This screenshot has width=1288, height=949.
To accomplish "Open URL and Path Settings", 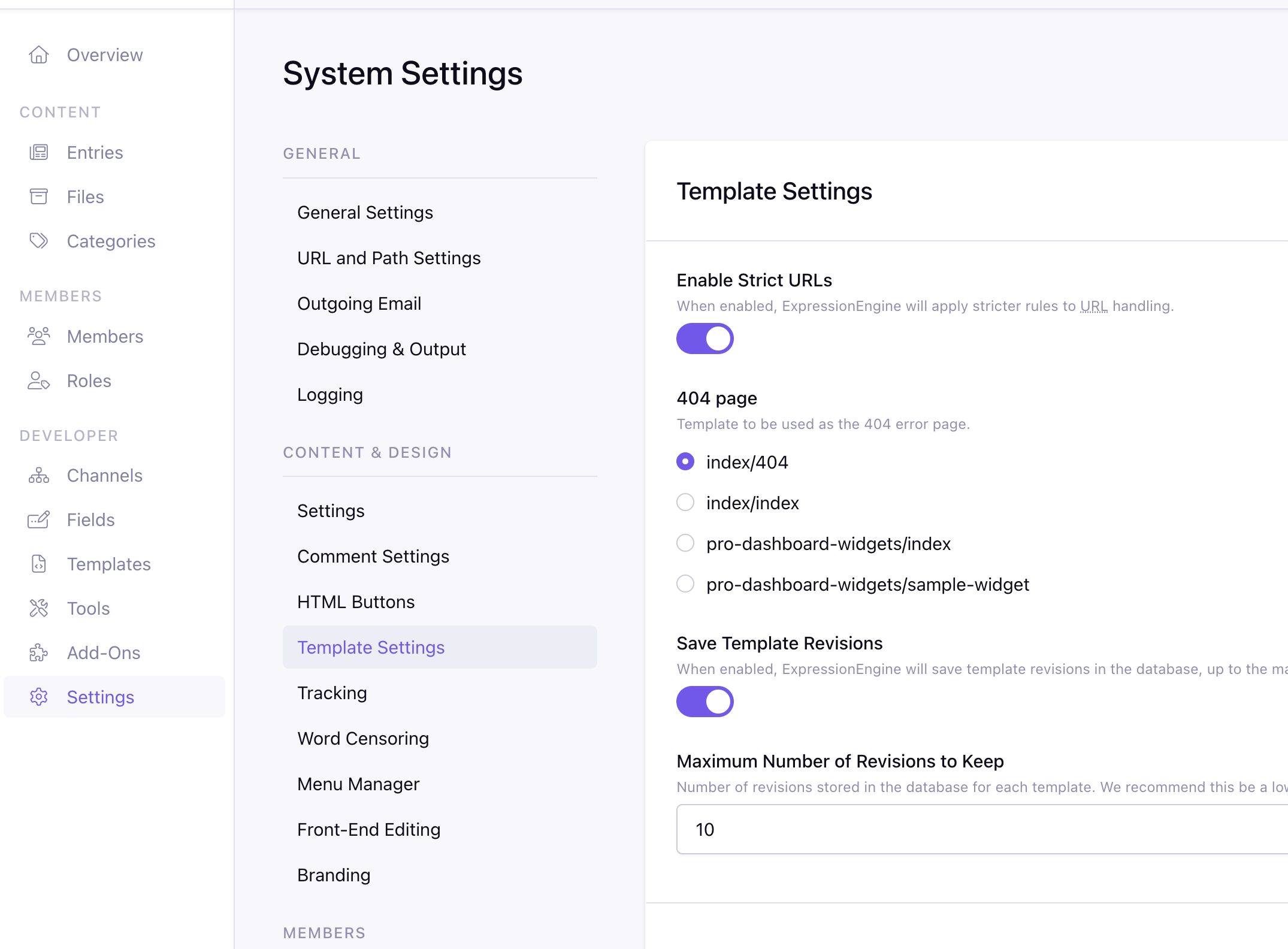I will pyautogui.click(x=389, y=258).
